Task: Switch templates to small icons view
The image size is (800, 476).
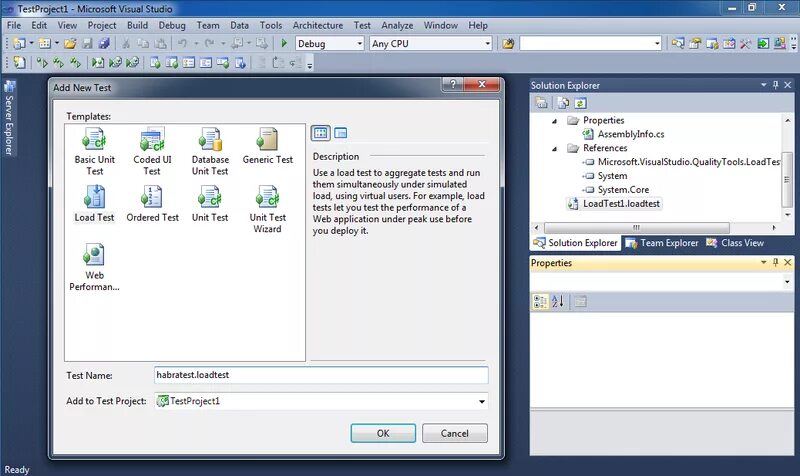Action: (340, 133)
